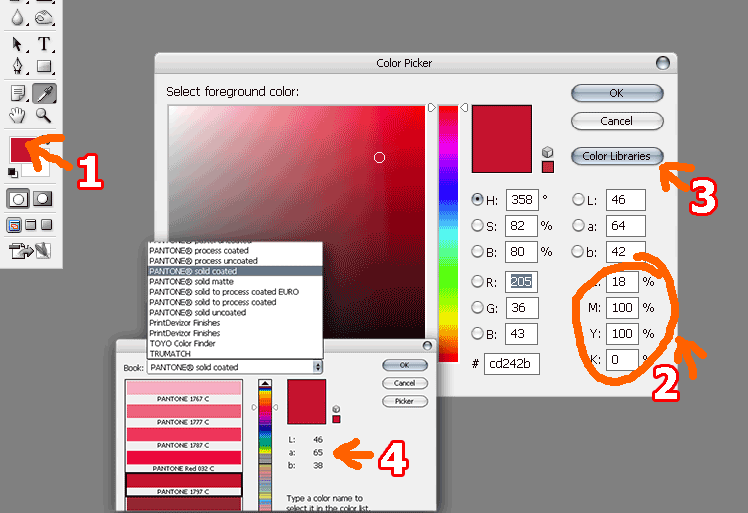748x513 pixels.
Task: Choose PANTONE process coated from list
Action: click(x=235, y=251)
